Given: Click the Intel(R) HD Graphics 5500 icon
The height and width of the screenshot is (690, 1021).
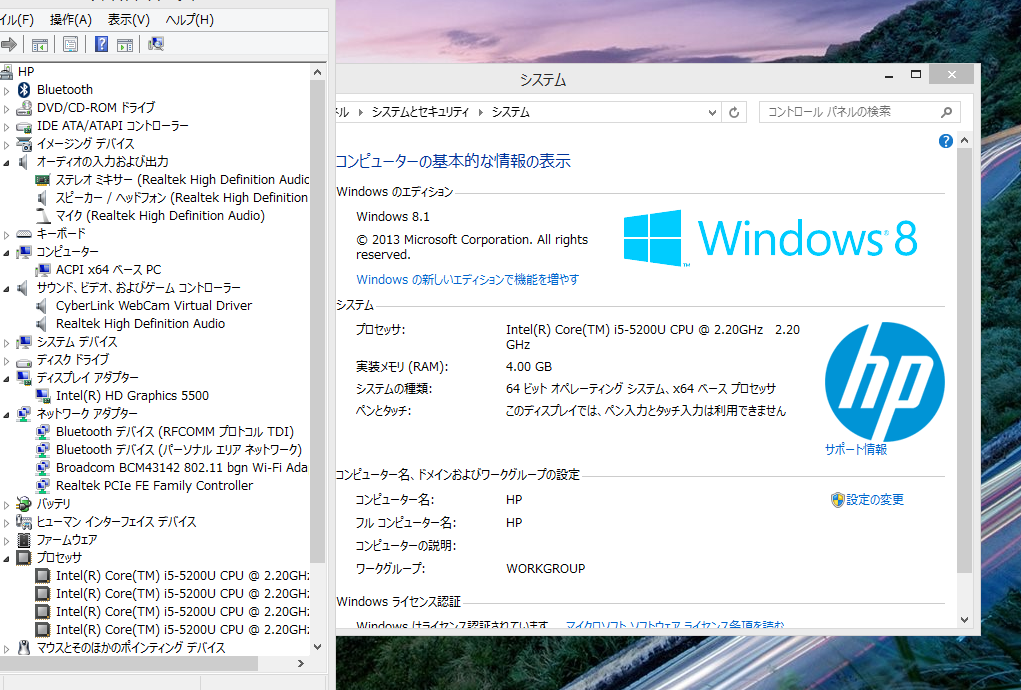Looking at the screenshot, I should pyautogui.click(x=42, y=396).
